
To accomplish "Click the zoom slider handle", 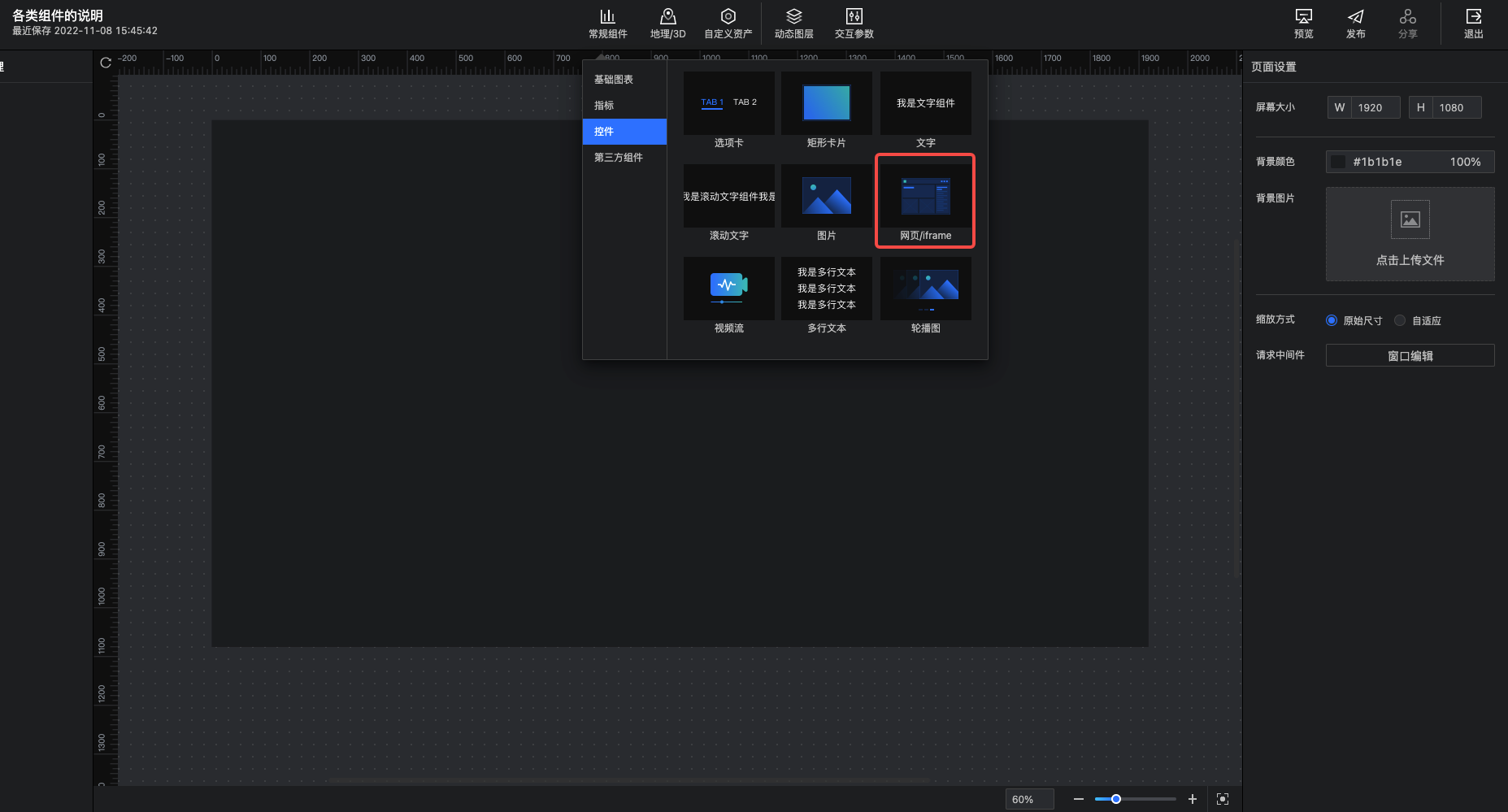I will click(1116, 799).
